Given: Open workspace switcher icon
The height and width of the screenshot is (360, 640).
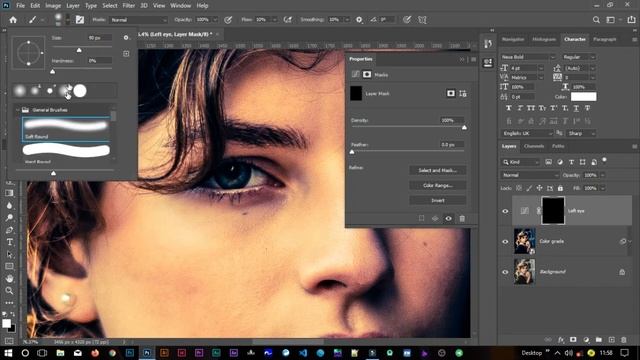Looking at the screenshot, I should [611, 20].
